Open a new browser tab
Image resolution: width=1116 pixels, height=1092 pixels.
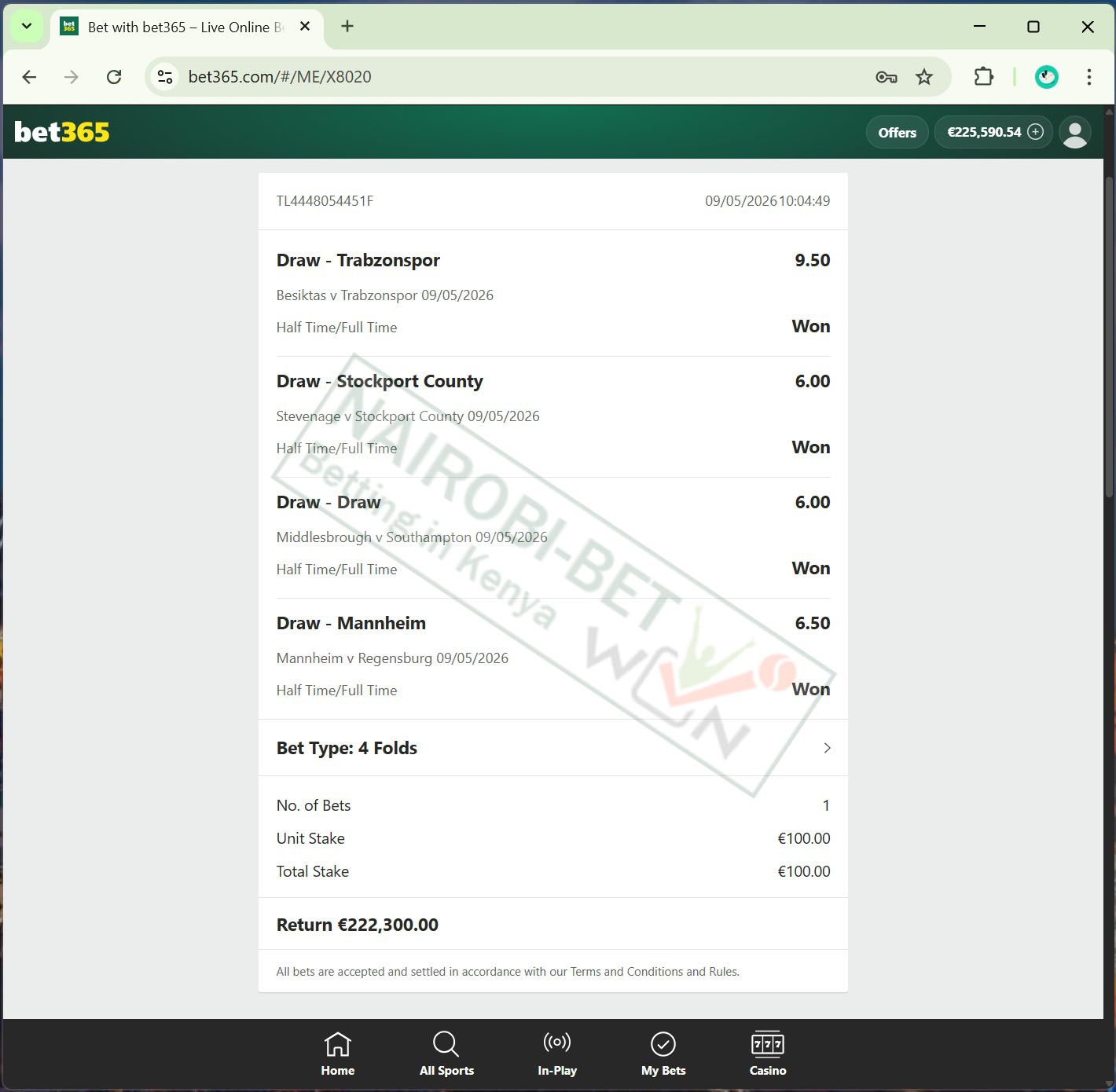(347, 27)
